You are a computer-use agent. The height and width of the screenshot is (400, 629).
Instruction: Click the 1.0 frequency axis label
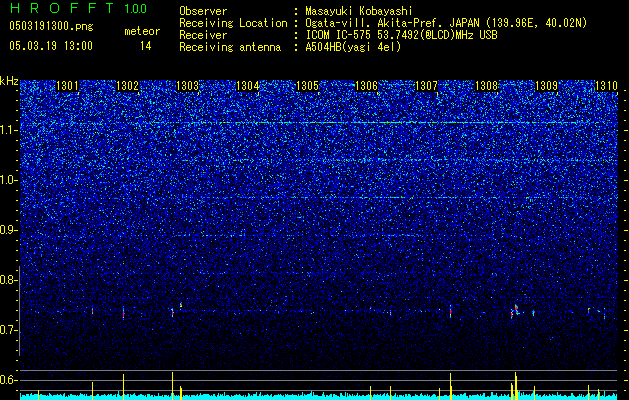click(8, 180)
